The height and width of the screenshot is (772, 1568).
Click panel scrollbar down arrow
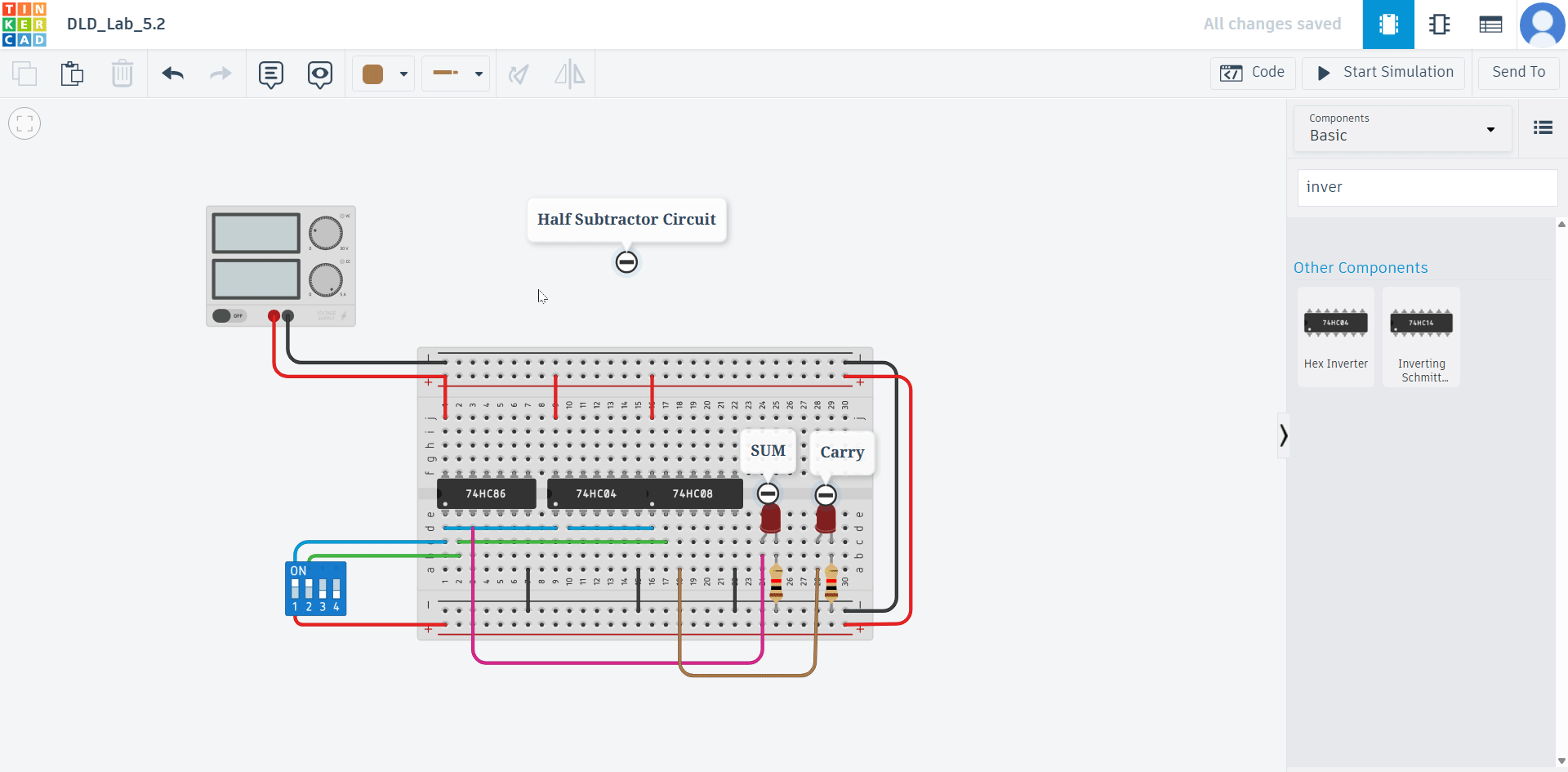pos(1561,761)
